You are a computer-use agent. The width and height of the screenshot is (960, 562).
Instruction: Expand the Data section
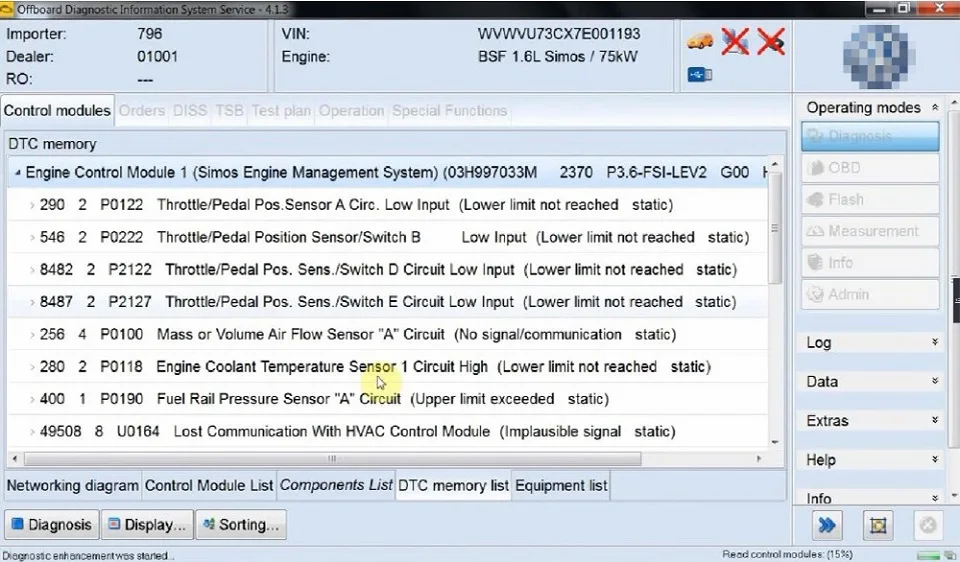(935, 381)
